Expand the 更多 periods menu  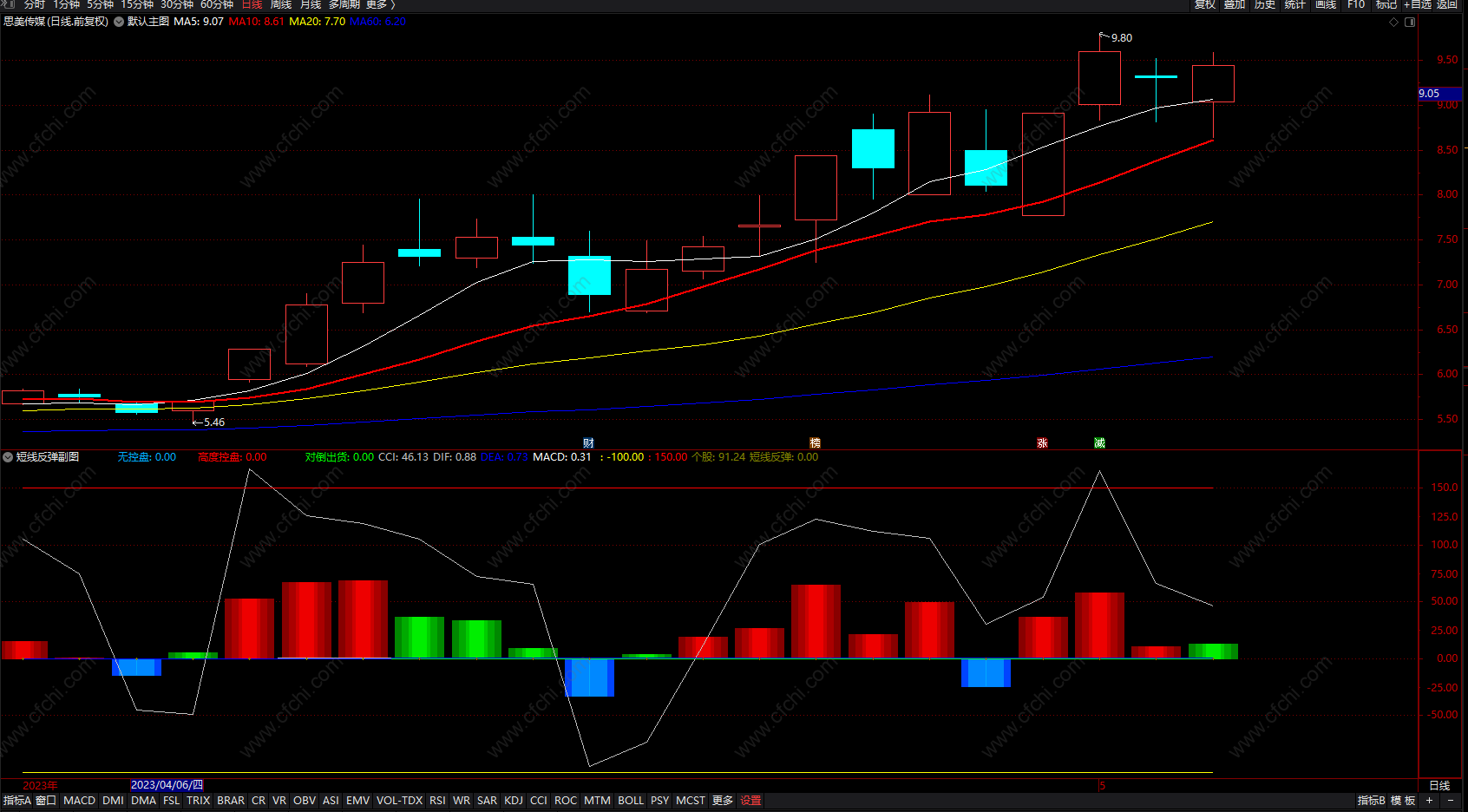point(380,4)
